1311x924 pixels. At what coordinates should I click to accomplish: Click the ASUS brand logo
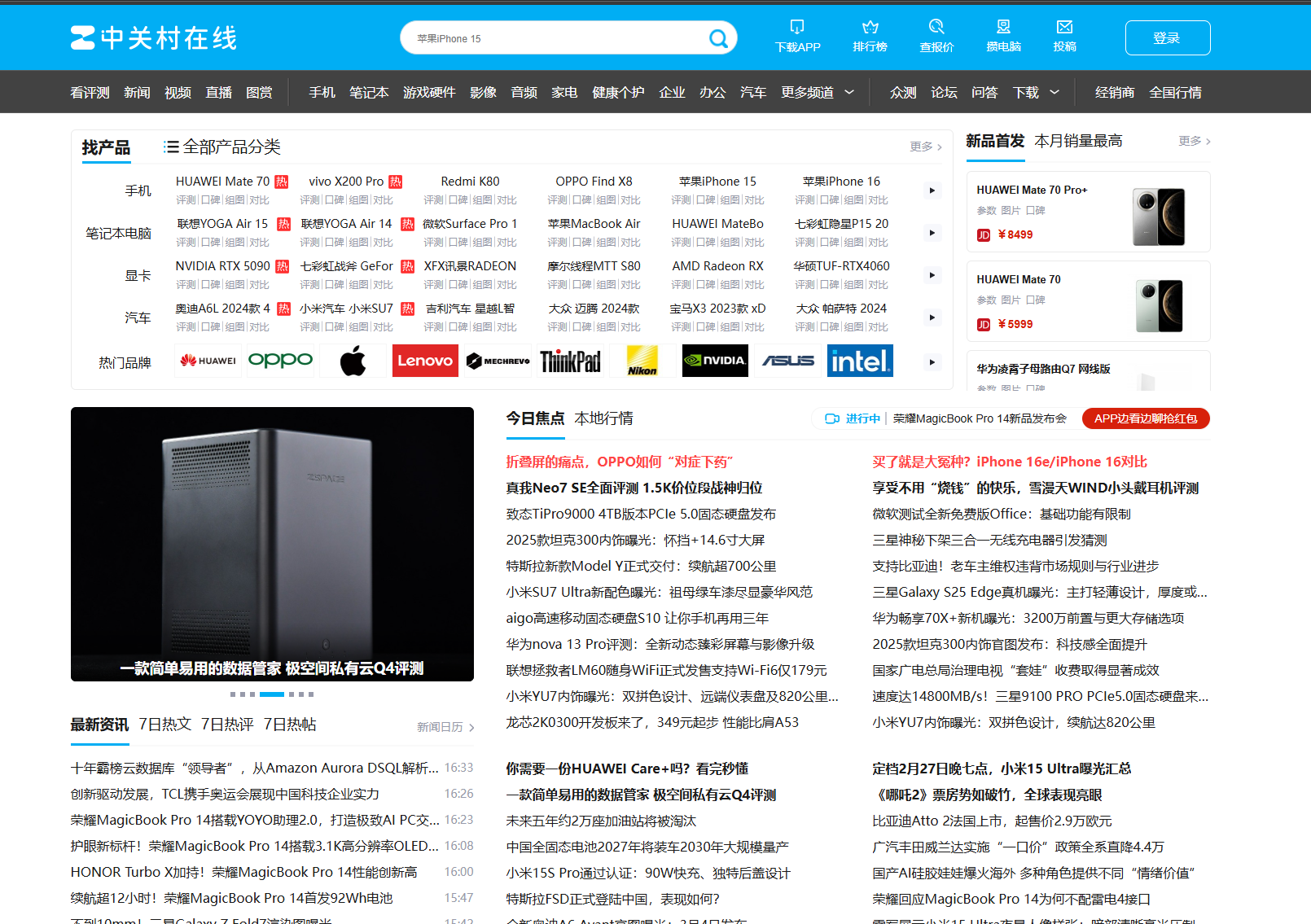point(787,361)
